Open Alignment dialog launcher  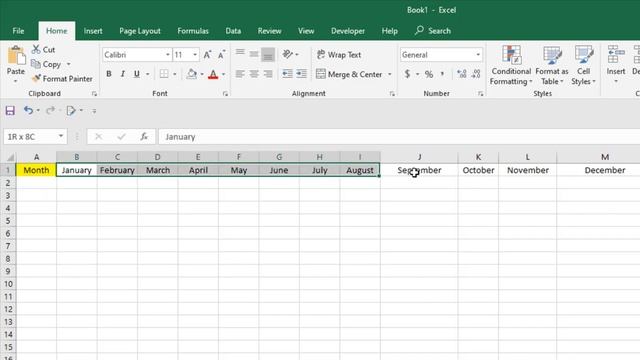tap(392, 94)
